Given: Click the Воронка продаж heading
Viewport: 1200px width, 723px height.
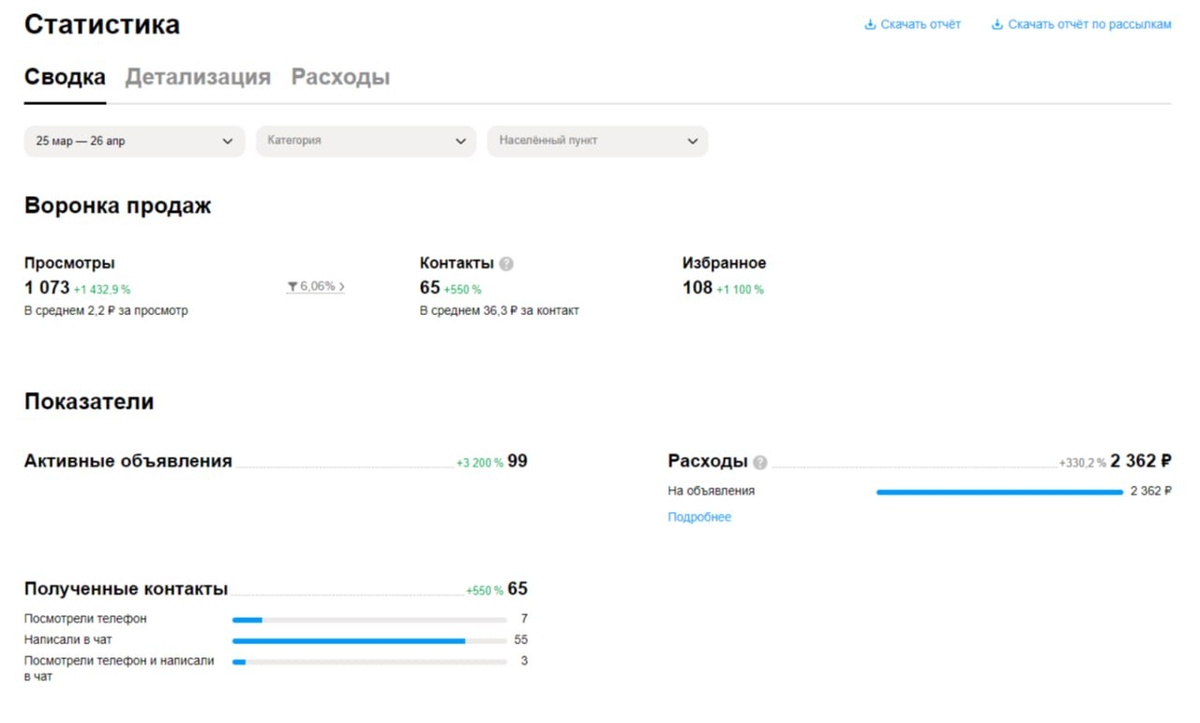Looking at the screenshot, I should pos(118,207).
